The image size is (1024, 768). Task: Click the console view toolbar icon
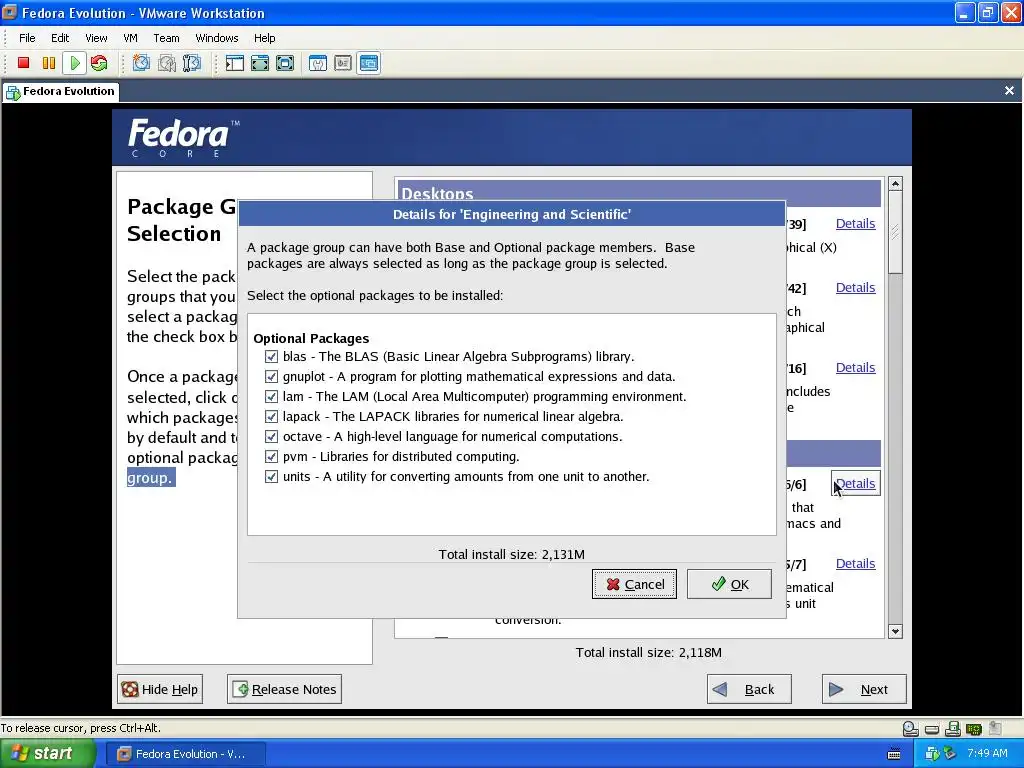click(x=368, y=63)
